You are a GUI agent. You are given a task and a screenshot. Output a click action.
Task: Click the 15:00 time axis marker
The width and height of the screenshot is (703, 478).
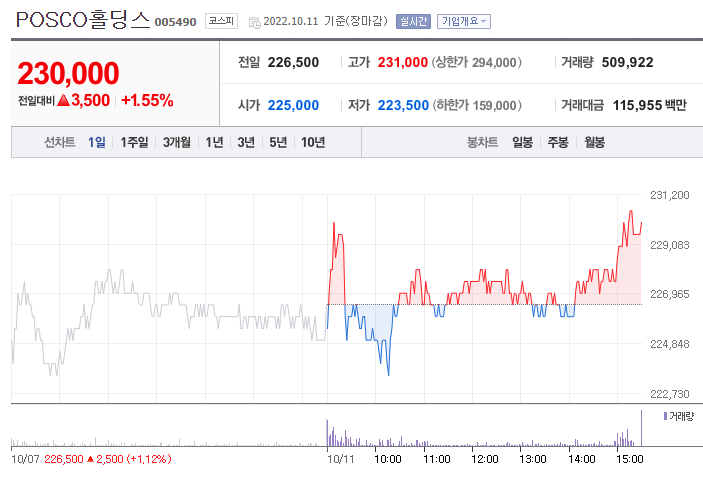tap(629, 459)
